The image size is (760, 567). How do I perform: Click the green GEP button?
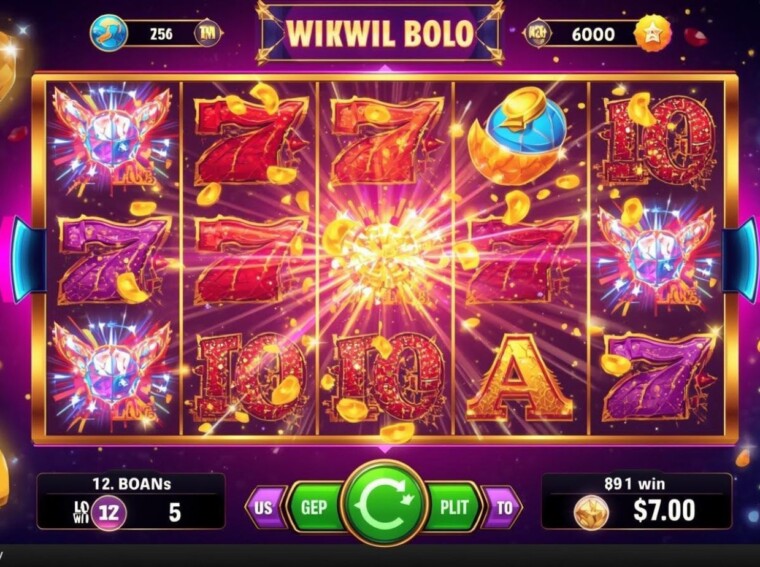315,507
